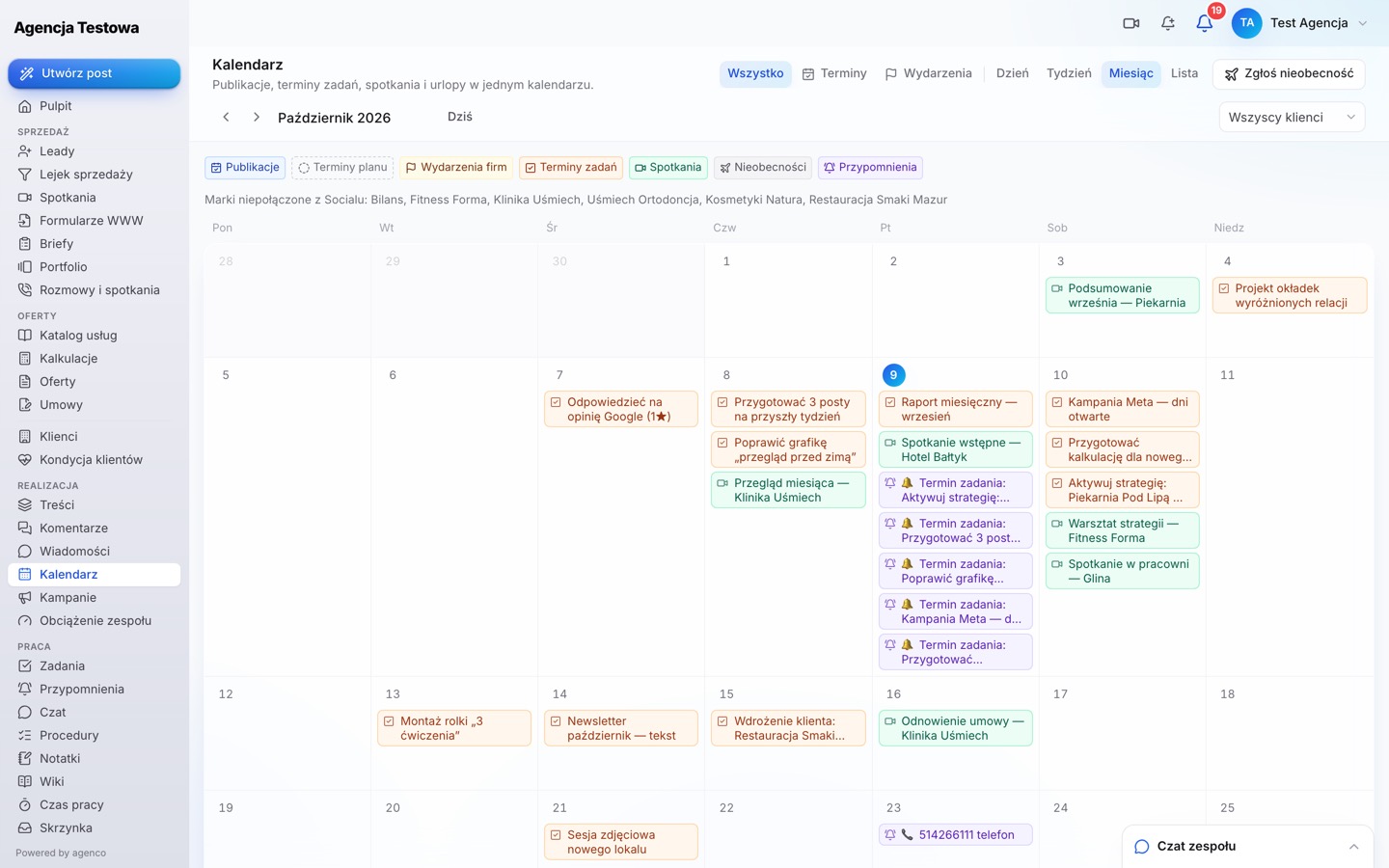This screenshot has width=1389, height=868.
Task: Expand the Czat zespołu panel
Action: (x=1248, y=847)
